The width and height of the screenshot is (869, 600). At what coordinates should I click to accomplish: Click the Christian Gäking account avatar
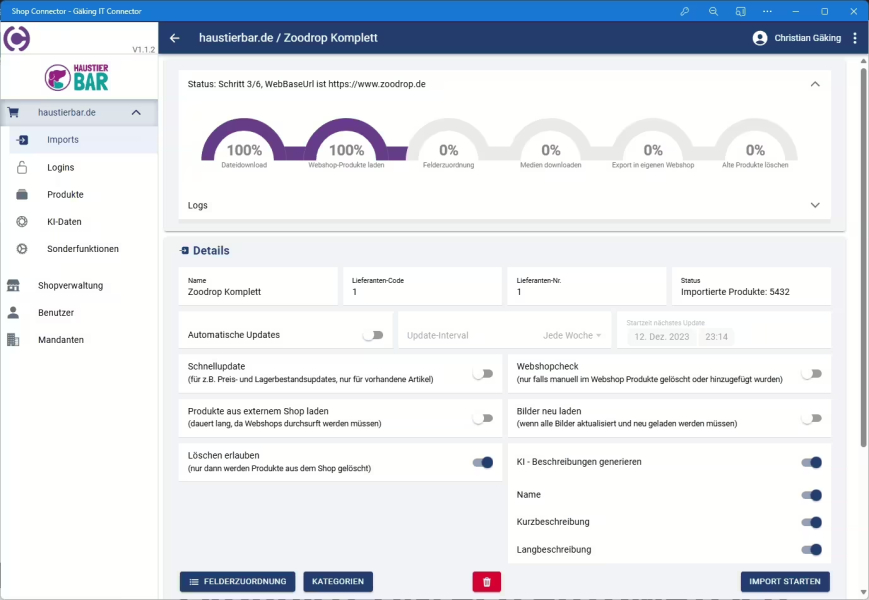[760, 38]
